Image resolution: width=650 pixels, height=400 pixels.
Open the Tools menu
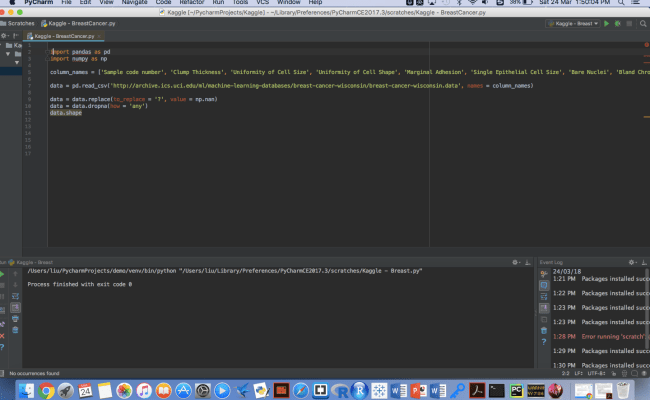tap(240, 2)
